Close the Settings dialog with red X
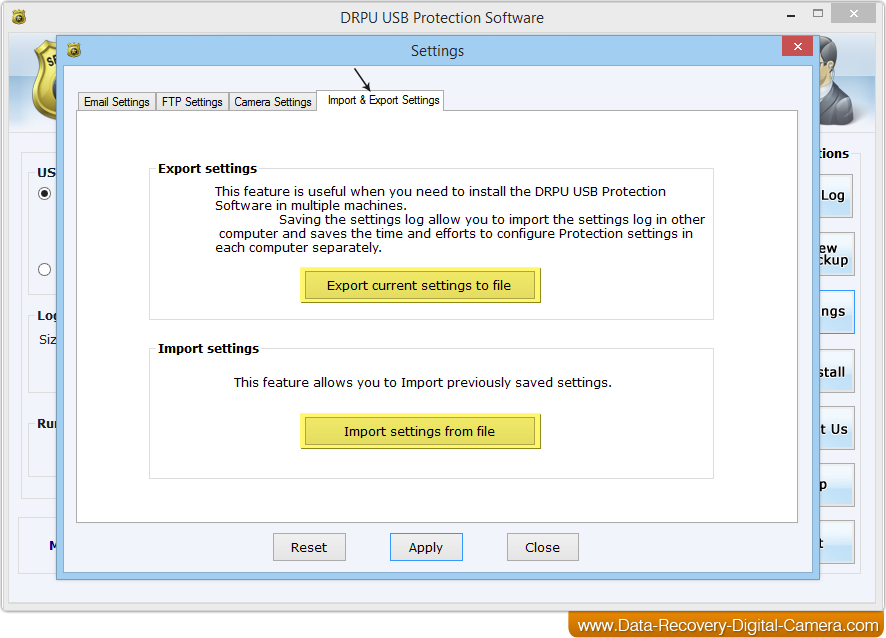This screenshot has height=638, width=886. [797, 46]
